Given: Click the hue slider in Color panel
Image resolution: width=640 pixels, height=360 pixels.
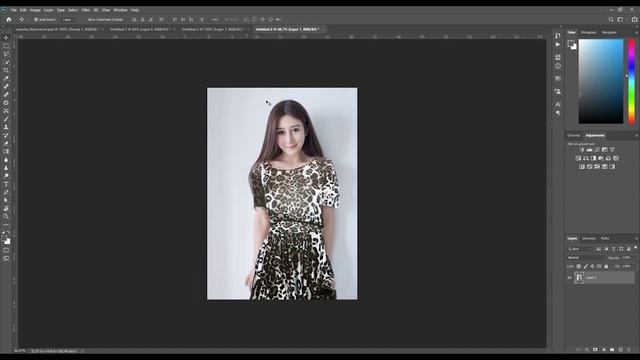Looking at the screenshot, I should pyautogui.click(x=631, y=81).
